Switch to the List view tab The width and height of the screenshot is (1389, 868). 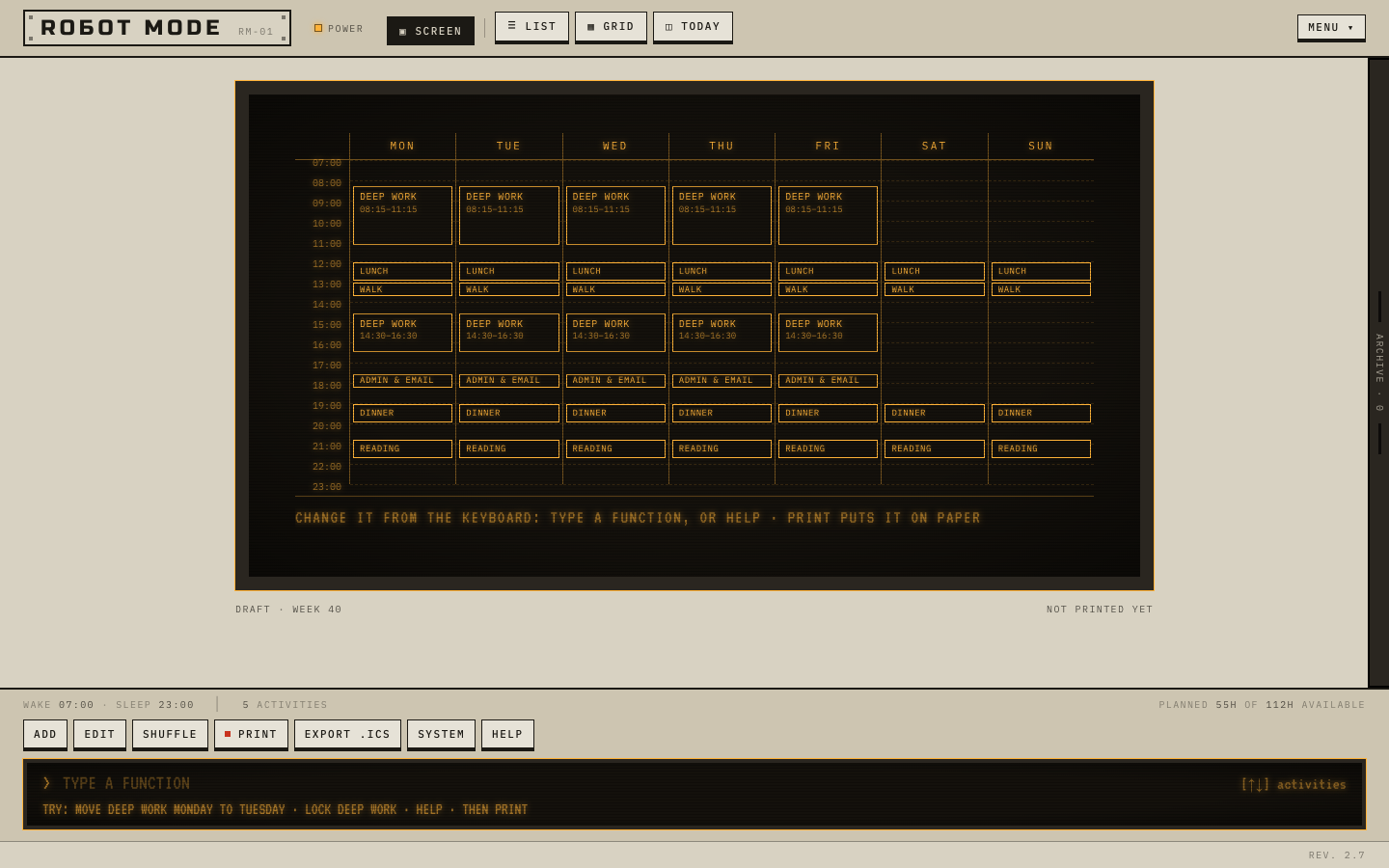pyautogui.click(x=531, y=27)
